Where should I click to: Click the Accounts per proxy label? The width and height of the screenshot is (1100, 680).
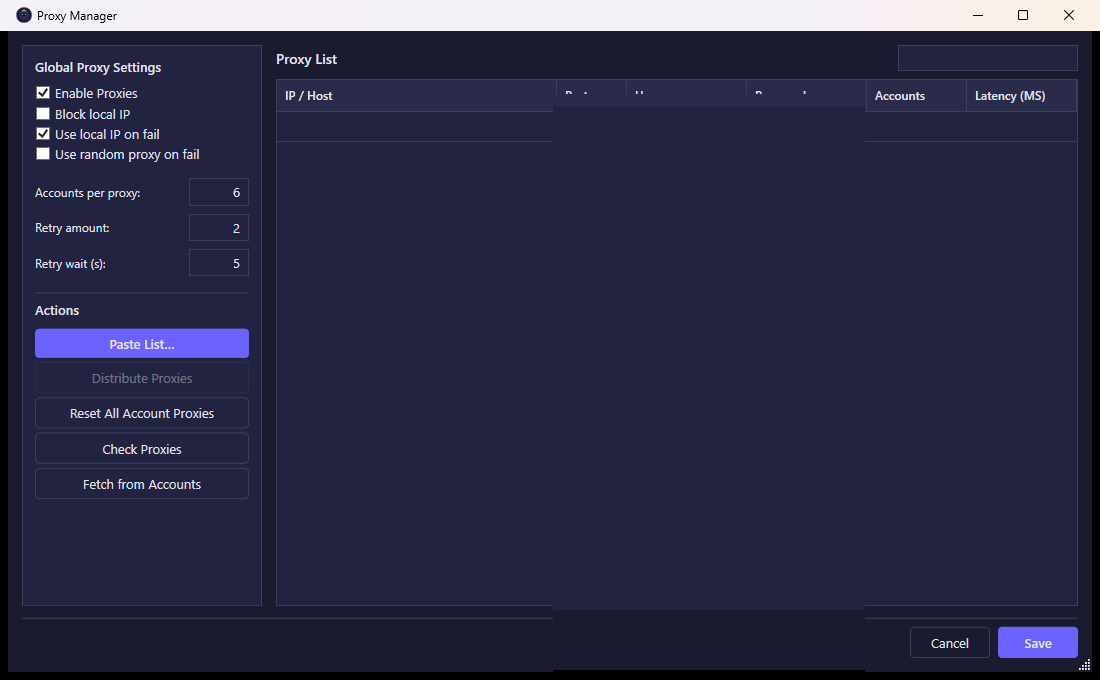88,193
